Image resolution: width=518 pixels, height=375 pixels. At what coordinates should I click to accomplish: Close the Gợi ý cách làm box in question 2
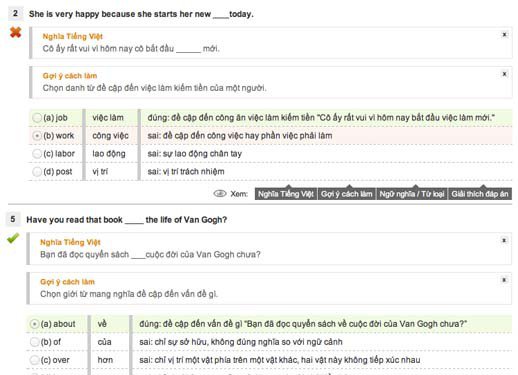(504, 74)
